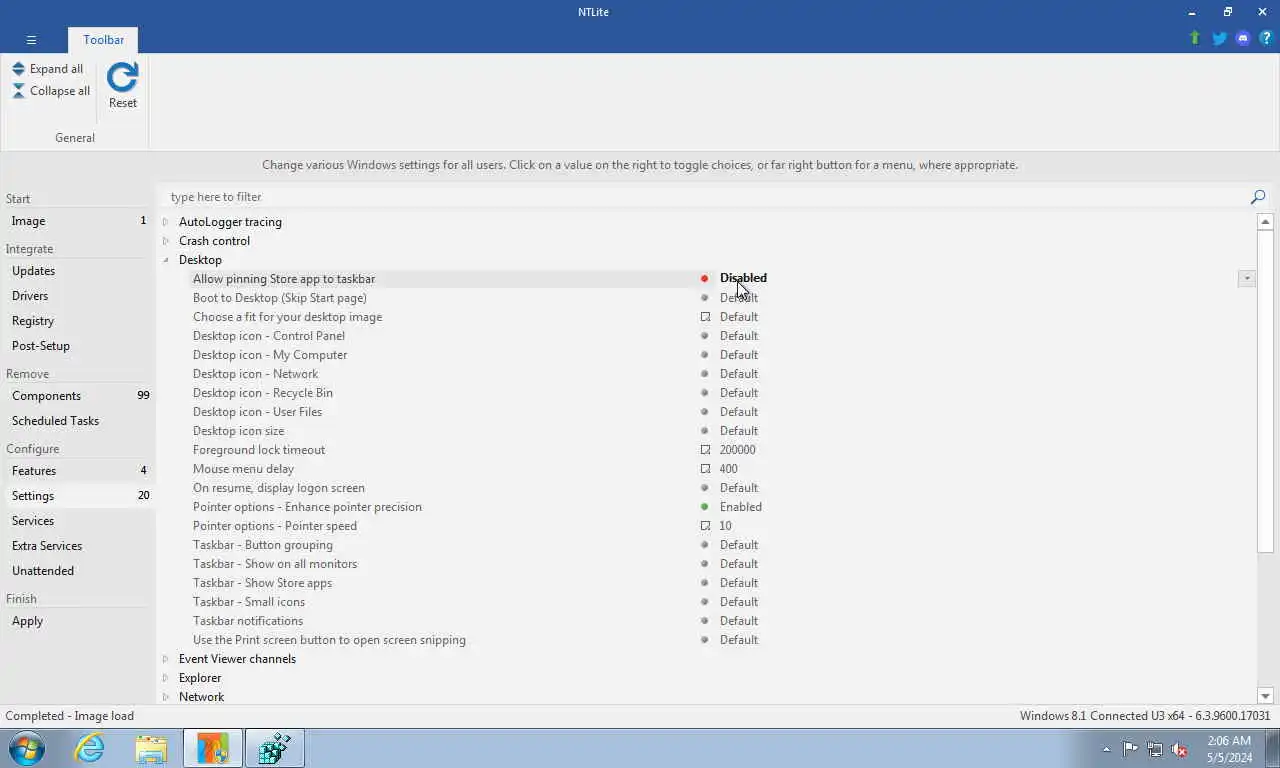Open dropdown for Allow pinning Store app
The image size is (1280, 768).
click(1246, 279)
